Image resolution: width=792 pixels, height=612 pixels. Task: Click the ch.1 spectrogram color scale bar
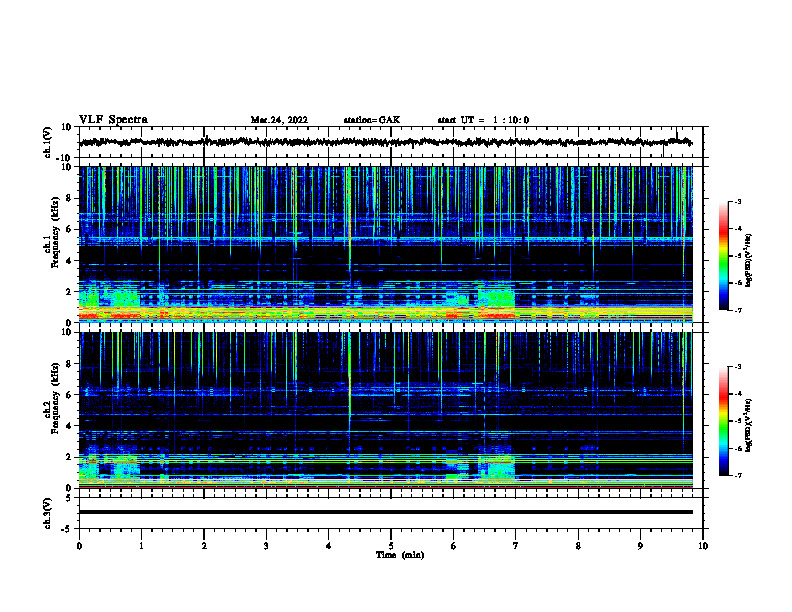(723, 256)
